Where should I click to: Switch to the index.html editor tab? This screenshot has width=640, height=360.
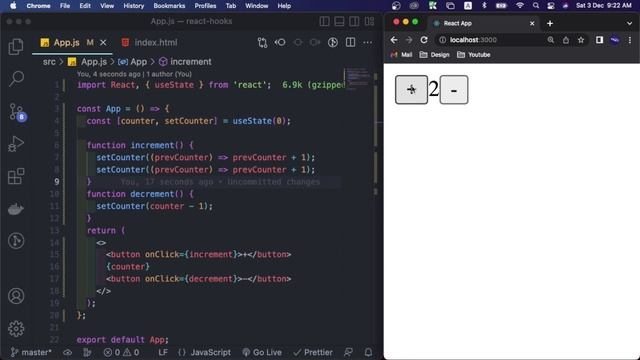tap(149, 42)
